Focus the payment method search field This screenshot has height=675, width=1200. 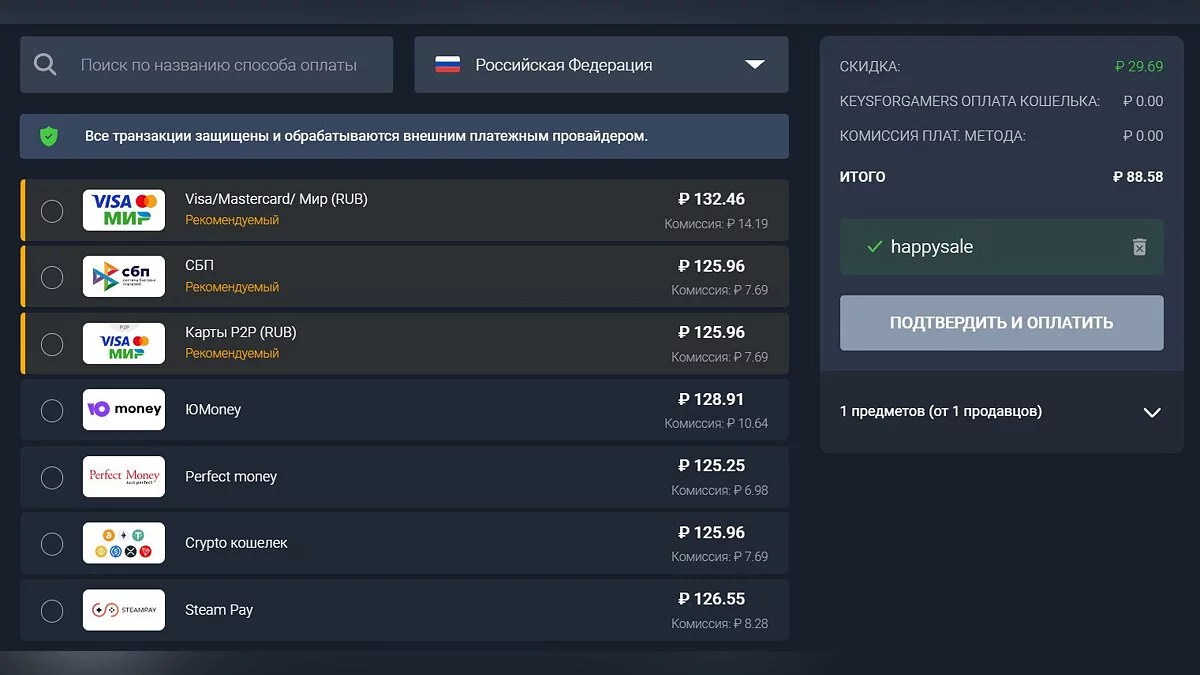(x=219, y=65)
